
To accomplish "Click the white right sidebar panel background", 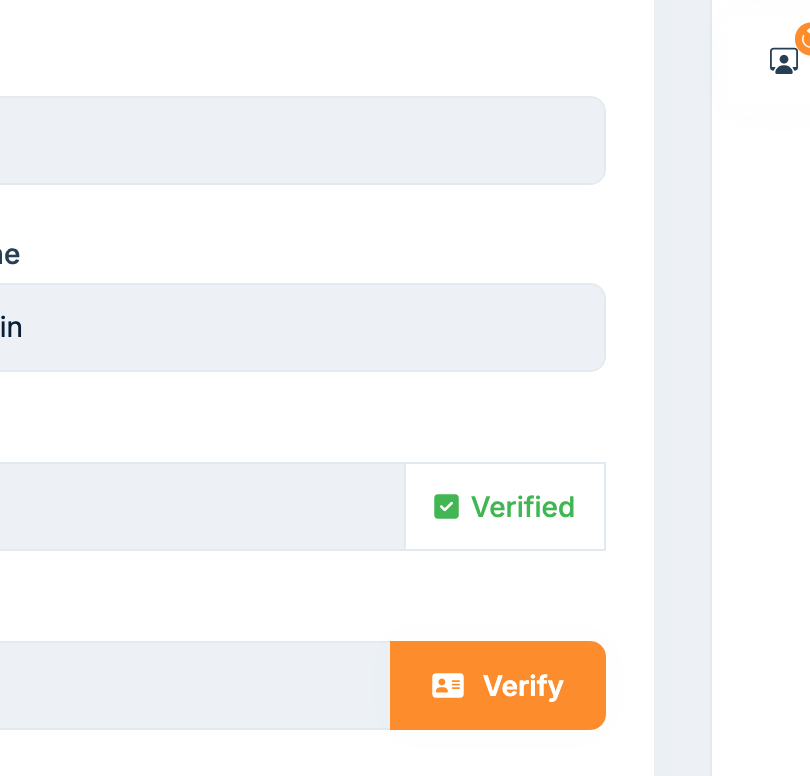I will (x=760, y=400).
